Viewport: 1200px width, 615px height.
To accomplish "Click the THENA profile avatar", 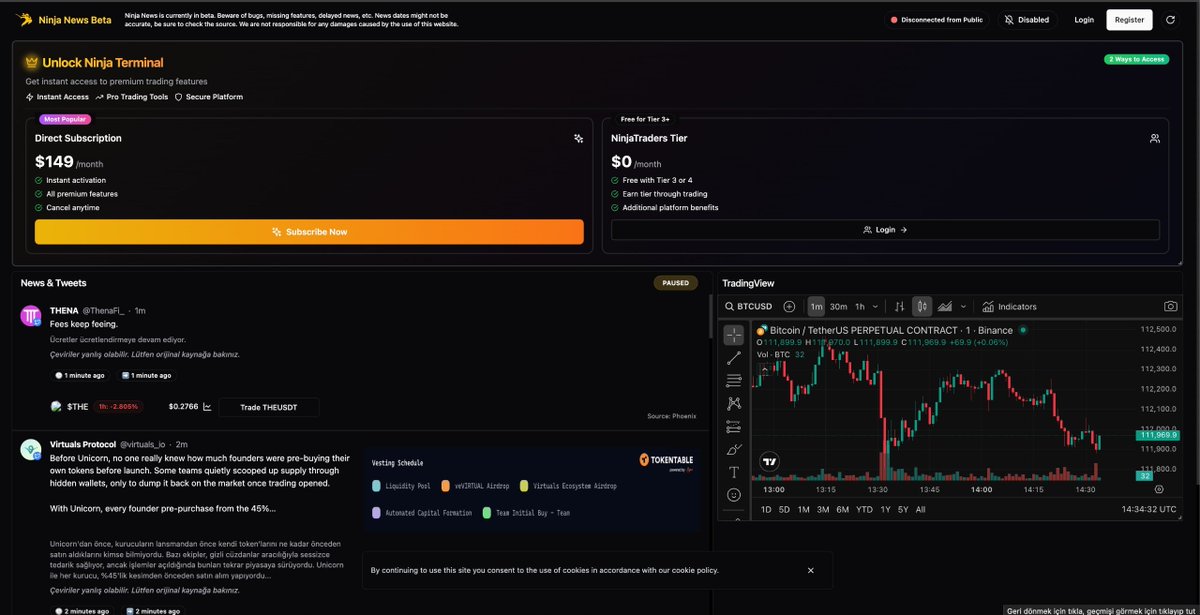I will point(31,316).
